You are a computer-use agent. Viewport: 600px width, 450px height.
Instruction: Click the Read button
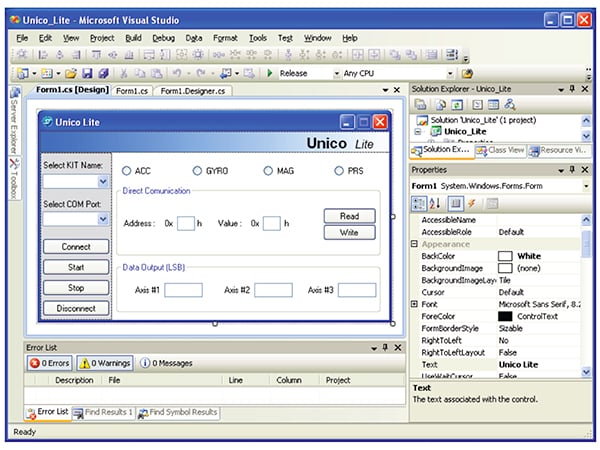349,216
